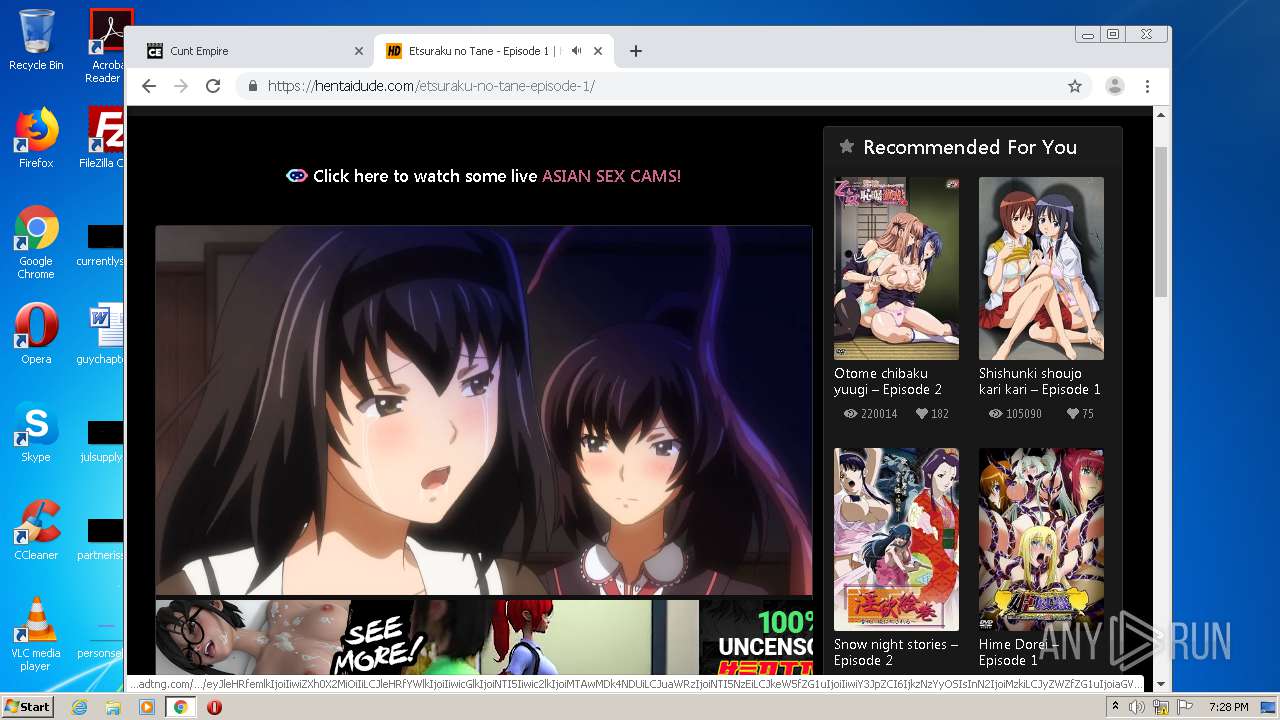The image size is (1280, 720).
Task: Select the CCleaner desktop shortcut
Action: click(36, 530)
